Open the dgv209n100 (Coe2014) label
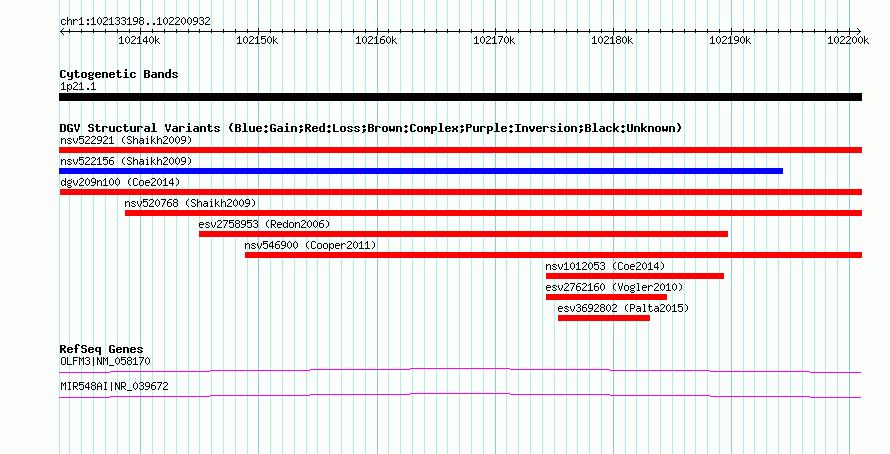 pyautogui.click(x=120, y=182)
